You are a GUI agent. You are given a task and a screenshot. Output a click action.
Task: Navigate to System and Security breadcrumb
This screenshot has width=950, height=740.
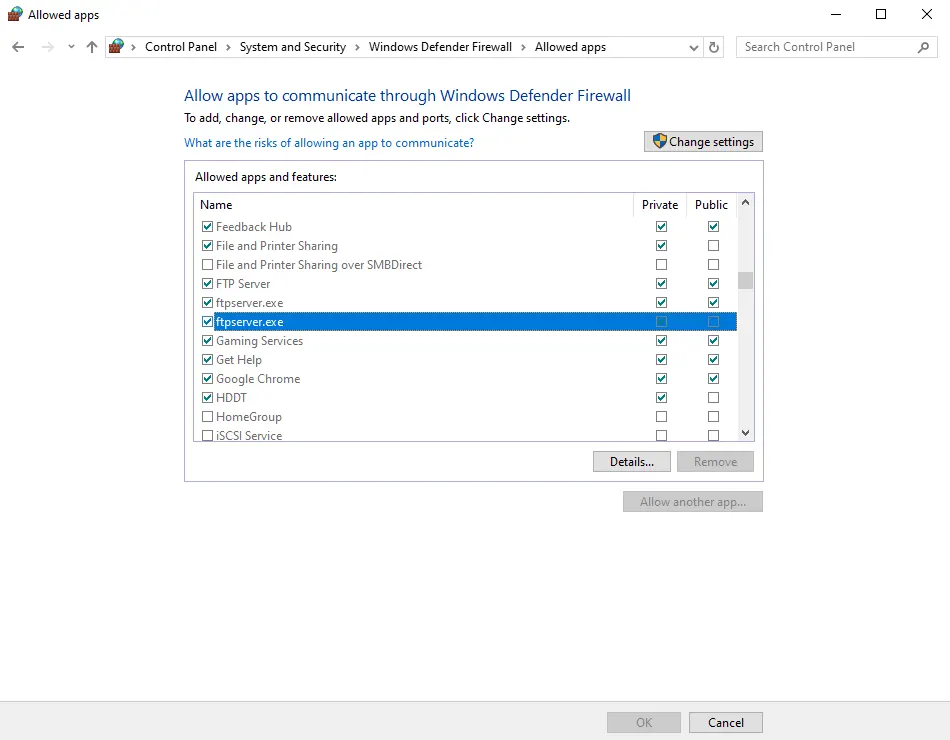click(293, 47)
